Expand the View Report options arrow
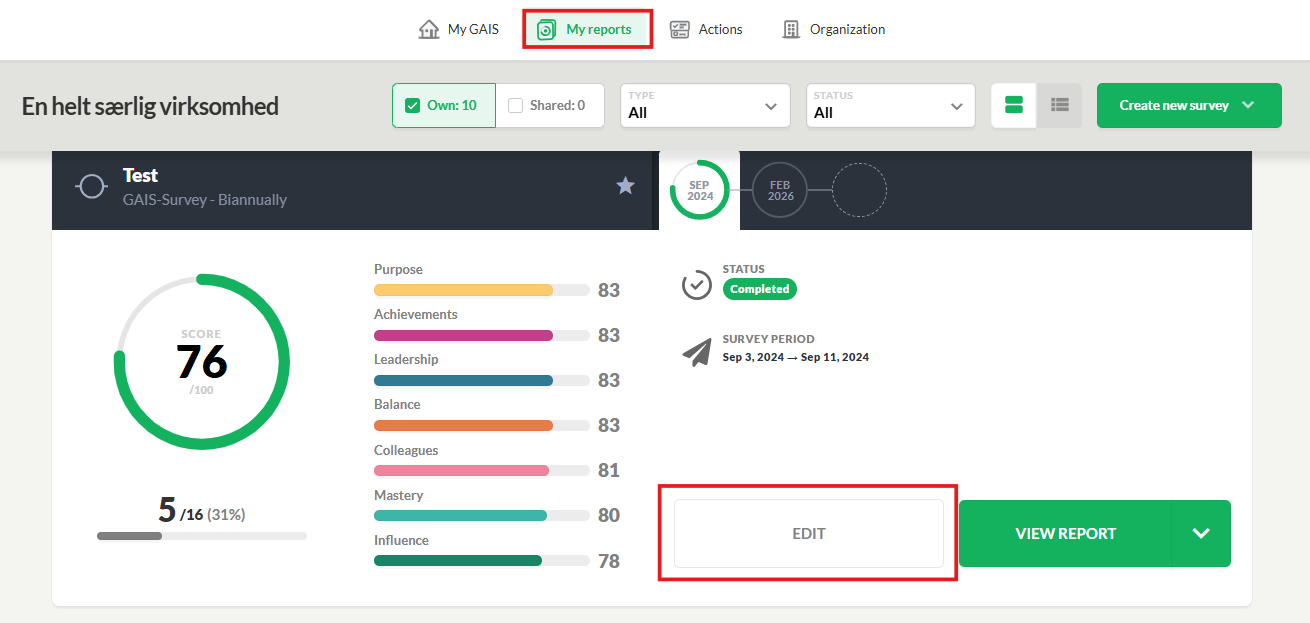The height and width of the screenshot is (623, 1310). click(1201, 534)
